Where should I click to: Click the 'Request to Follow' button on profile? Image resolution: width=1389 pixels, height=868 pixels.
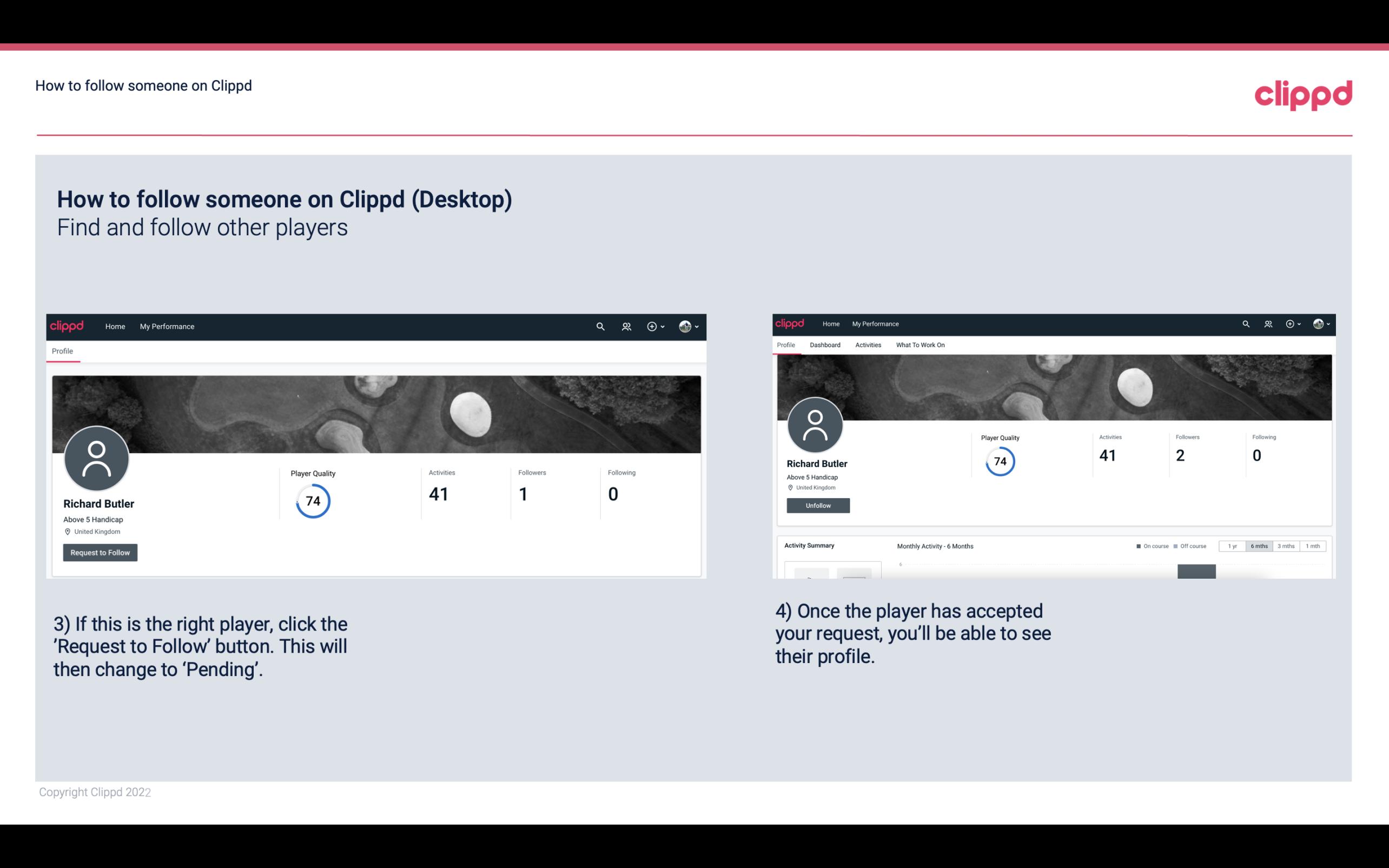point(100,552)
